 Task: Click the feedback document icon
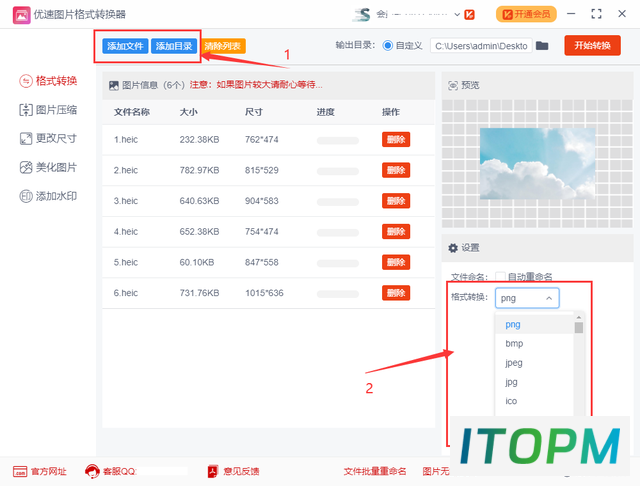[x=213, y=471]
